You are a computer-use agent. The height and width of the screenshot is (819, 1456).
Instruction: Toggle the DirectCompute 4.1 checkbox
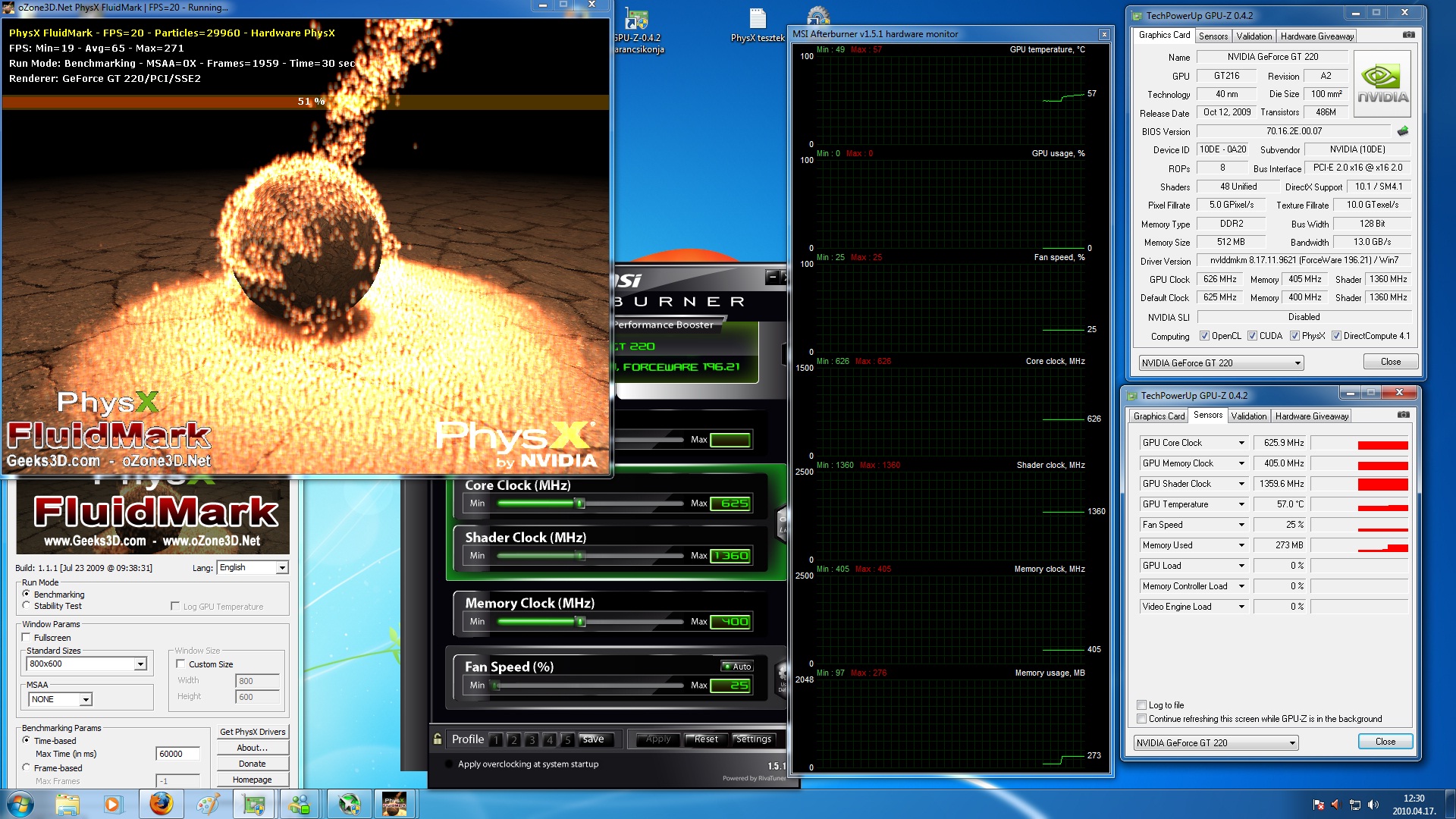[x=1337, y=336]
